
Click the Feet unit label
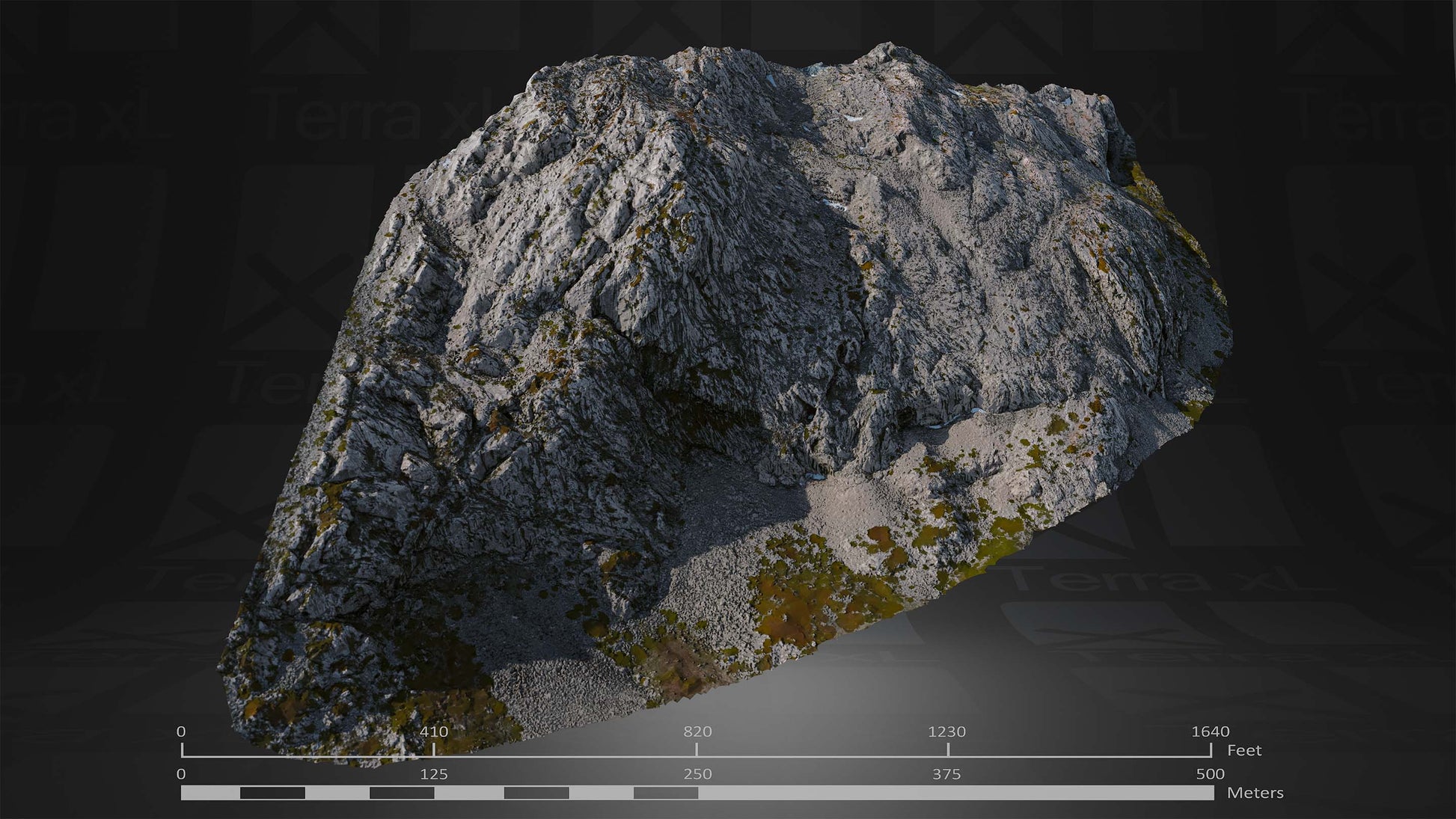(1244, 750)
